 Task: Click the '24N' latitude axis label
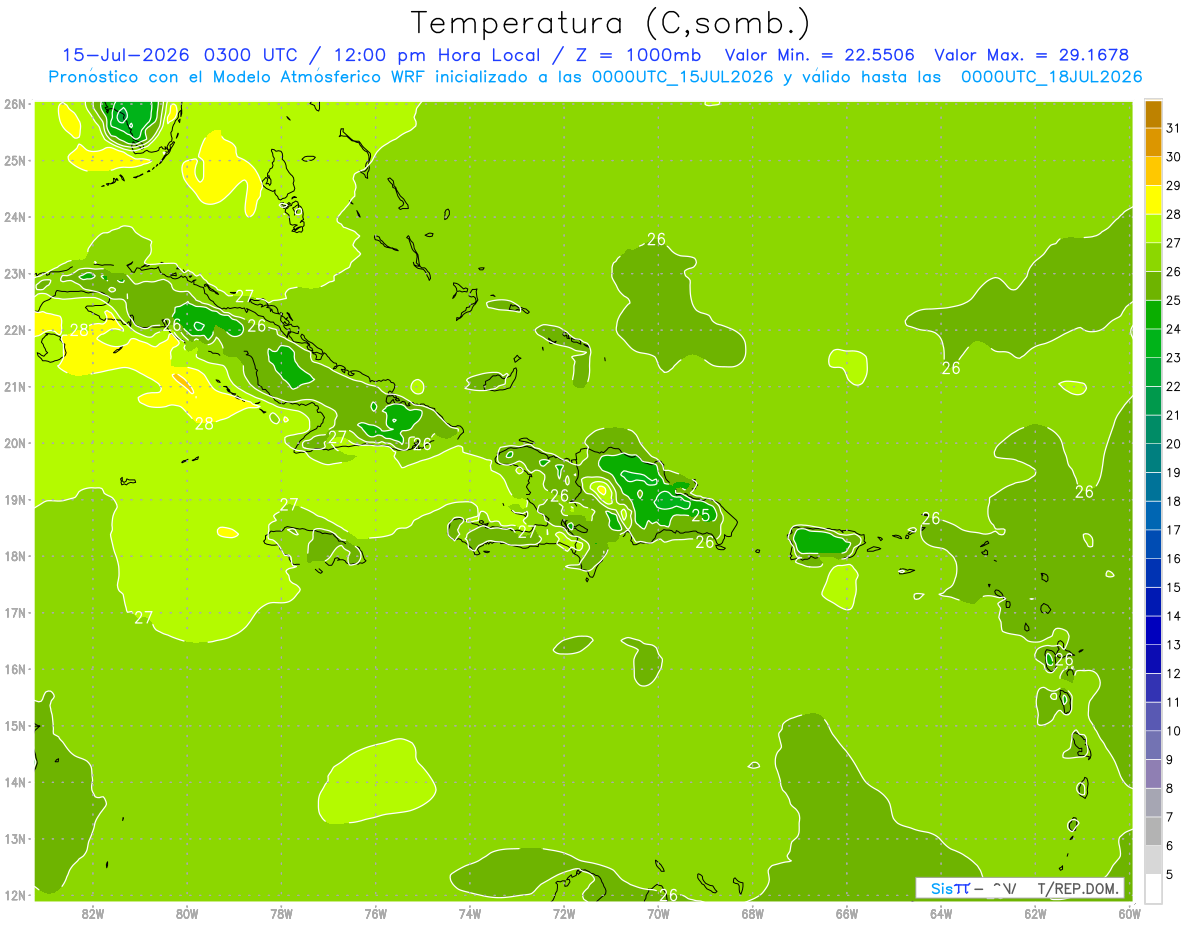tap(15, 217)
